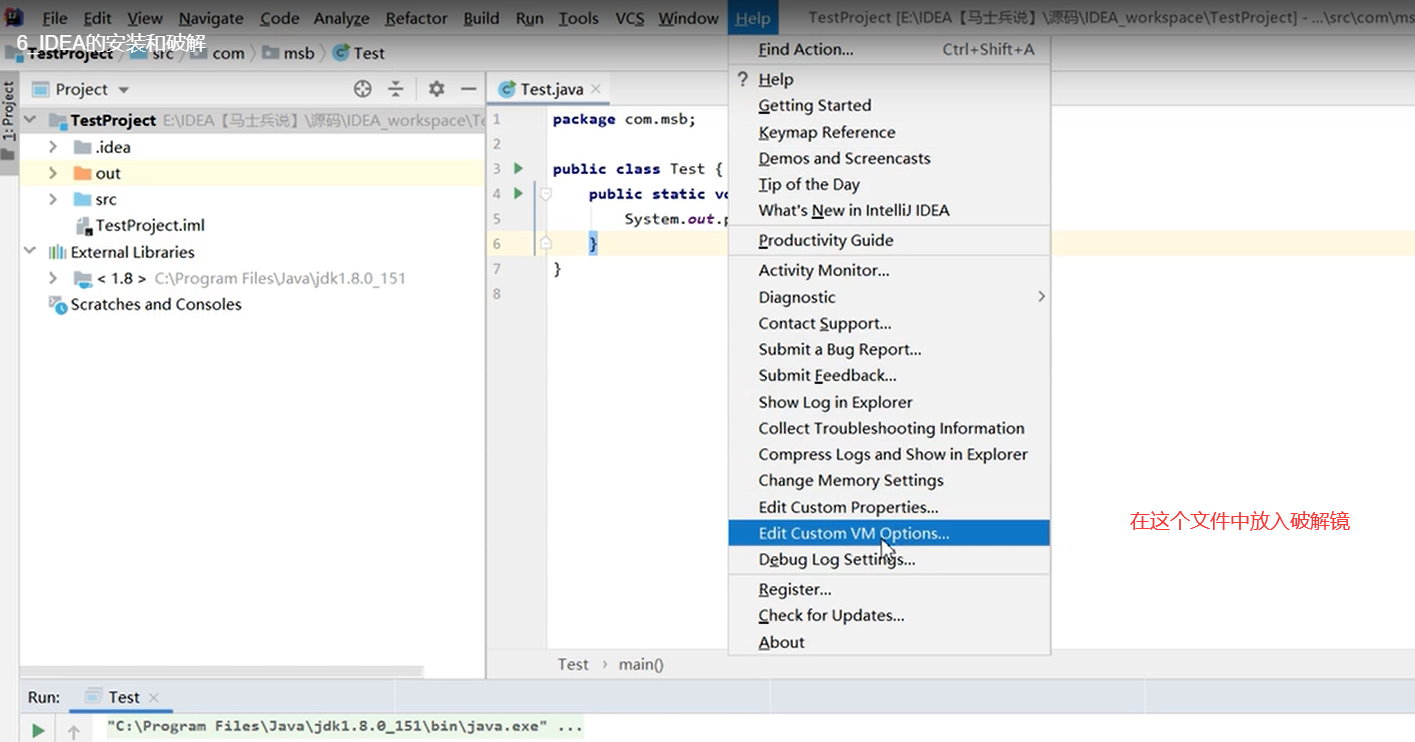Select the Test tab in Run panel

click(123, 697)
